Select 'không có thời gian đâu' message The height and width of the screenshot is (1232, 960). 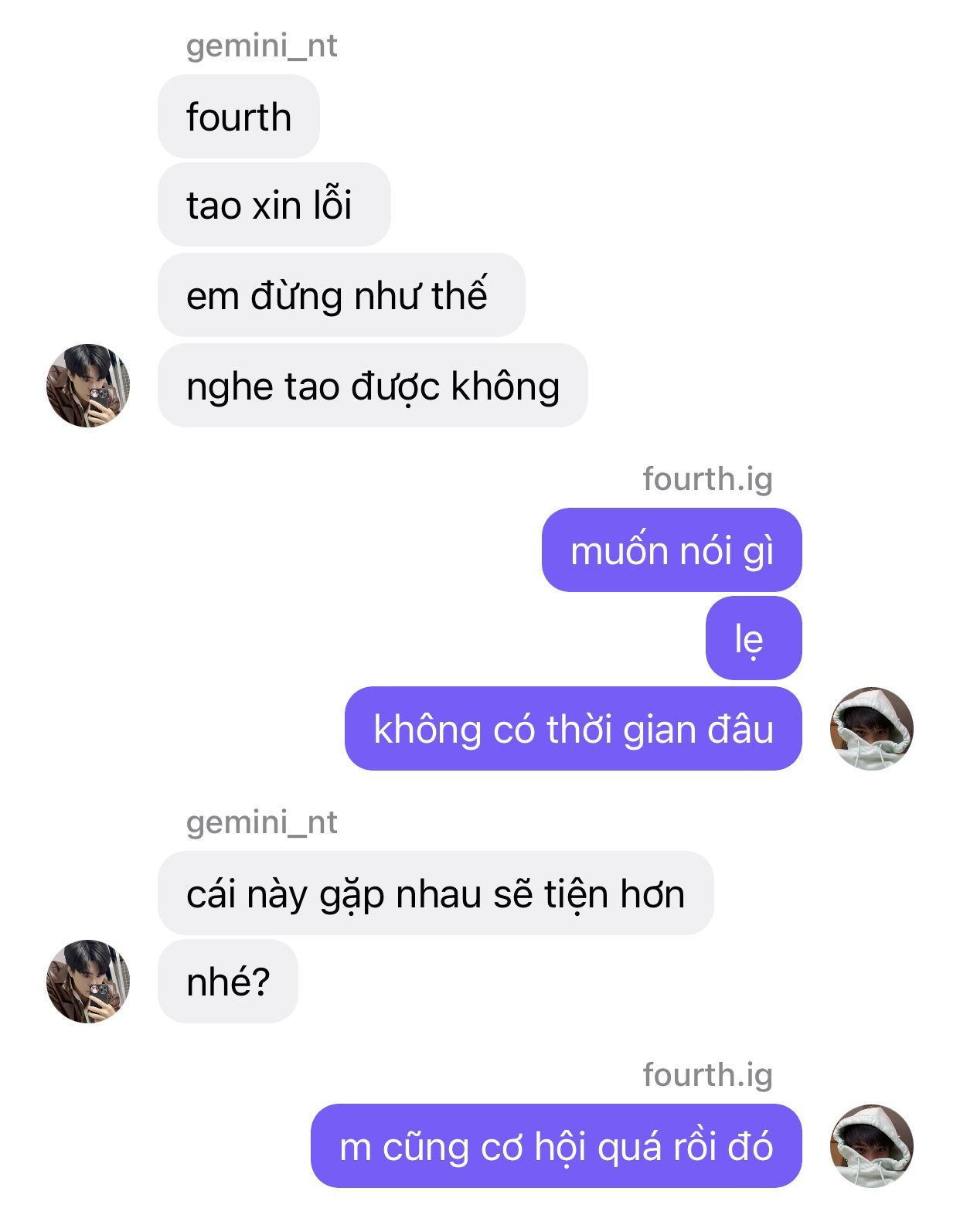pos(574,729)
